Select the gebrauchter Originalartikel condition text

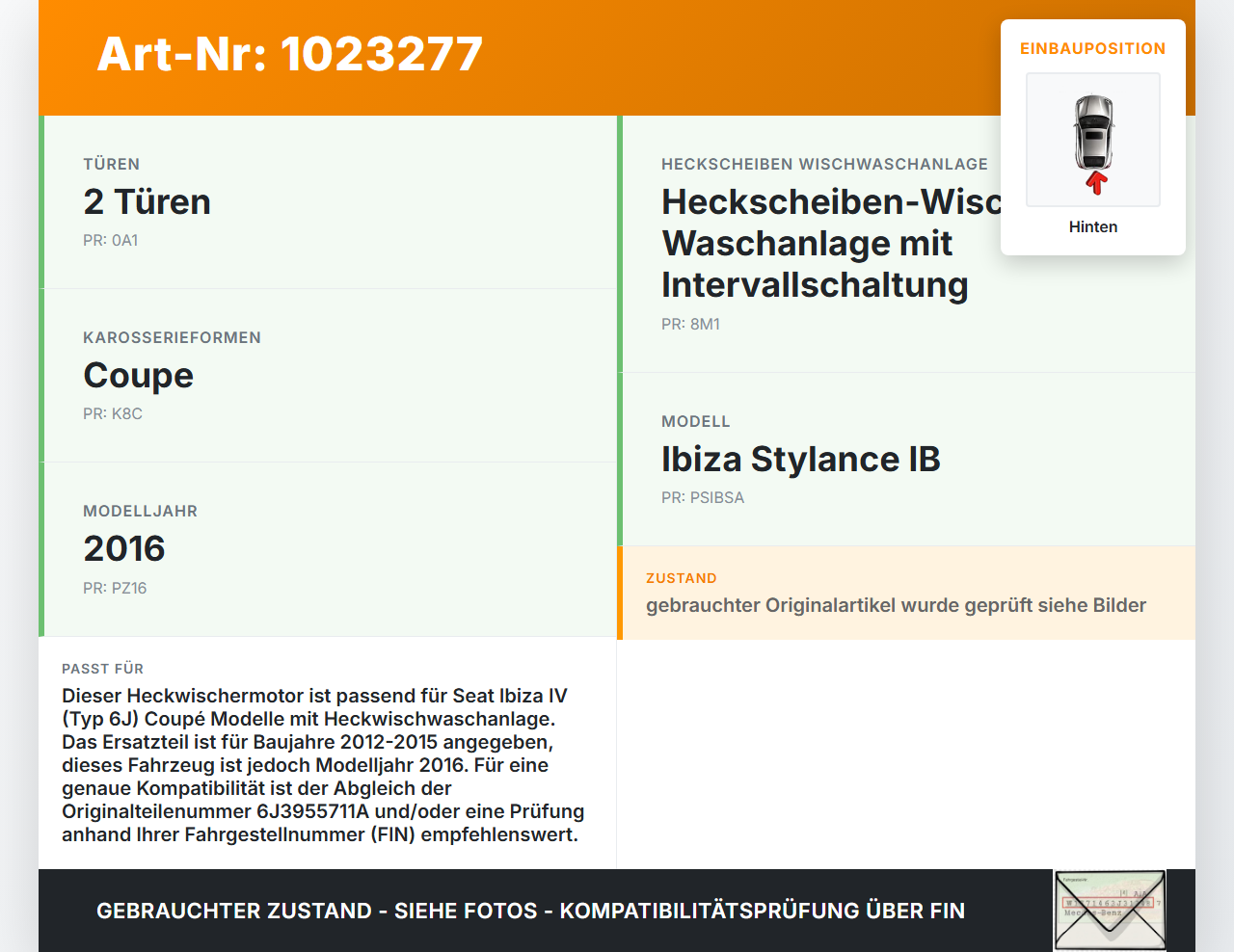pyautogui.click(x=896, y=605)
